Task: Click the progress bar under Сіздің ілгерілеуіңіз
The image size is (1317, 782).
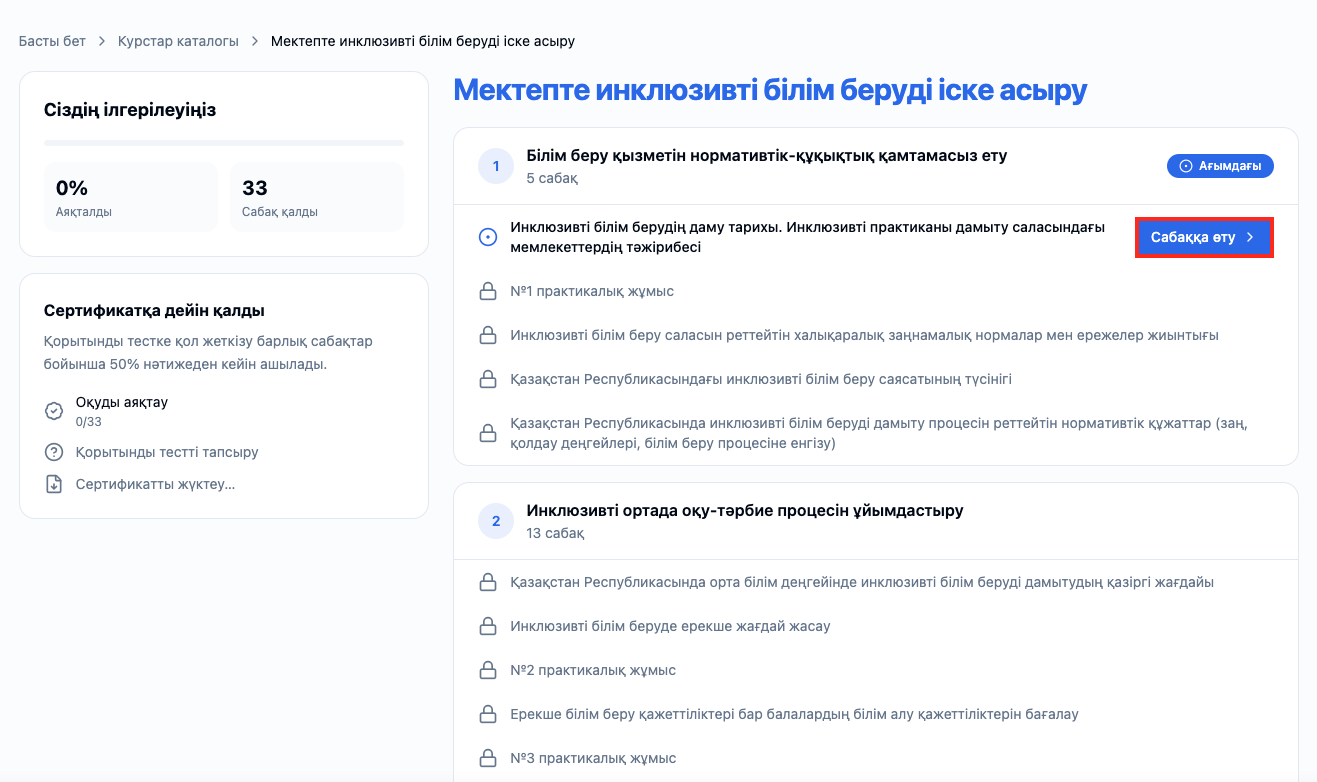Action: 224,144
